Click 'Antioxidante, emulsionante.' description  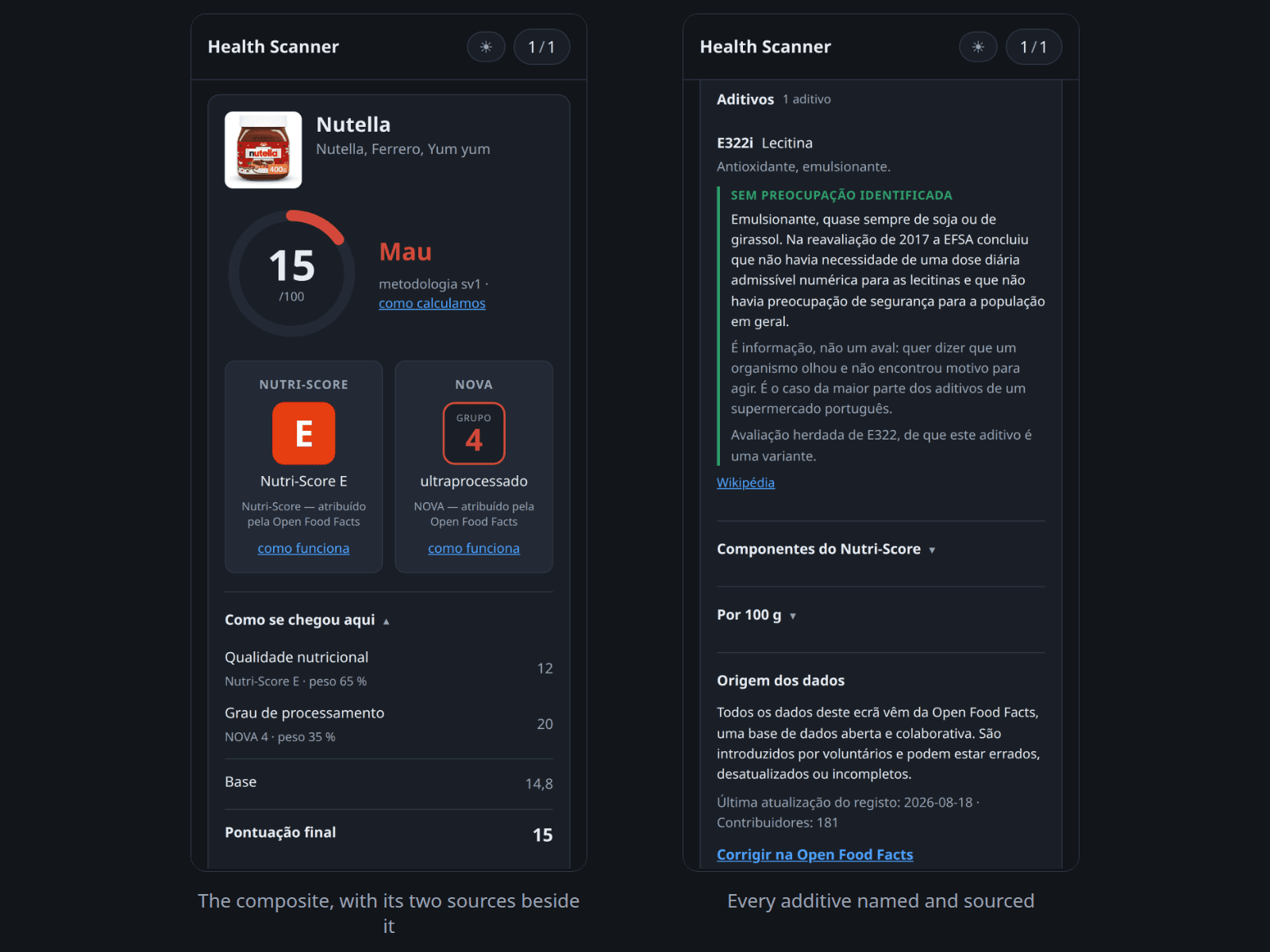[x=803, y=167]
